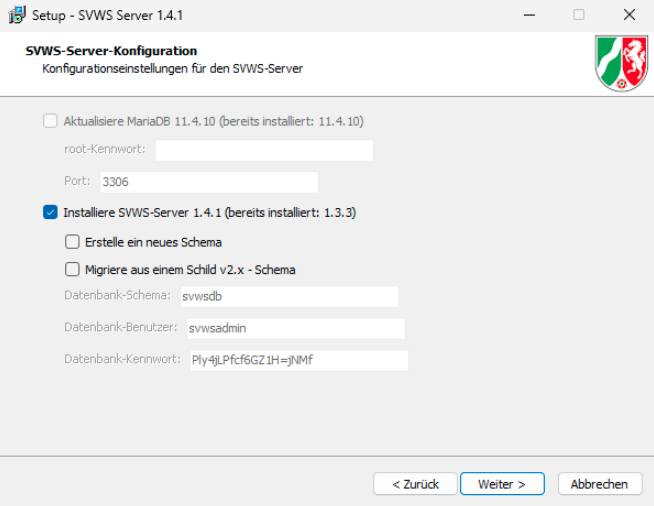Click the Datenbank-Kennwort password field
This screenshot has height=506, width=654.
pyautogui.click(x=299, y=360)
